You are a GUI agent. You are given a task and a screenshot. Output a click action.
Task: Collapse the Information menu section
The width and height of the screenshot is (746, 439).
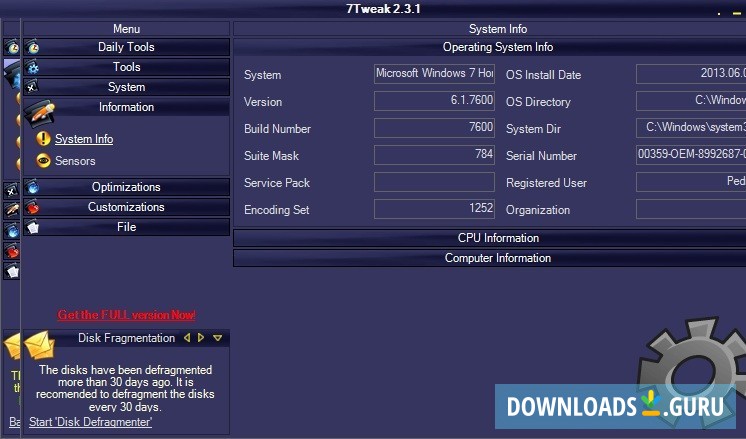coord(127,107)
